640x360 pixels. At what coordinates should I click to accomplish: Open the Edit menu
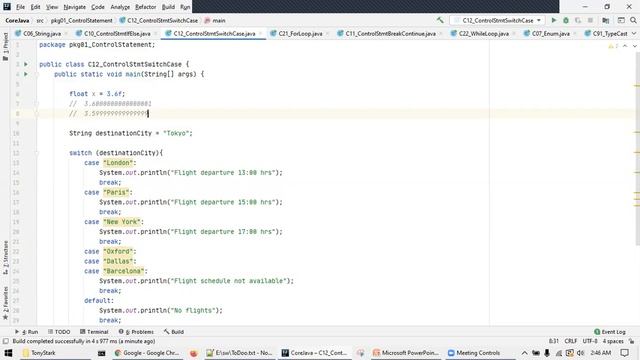[36, 7]
